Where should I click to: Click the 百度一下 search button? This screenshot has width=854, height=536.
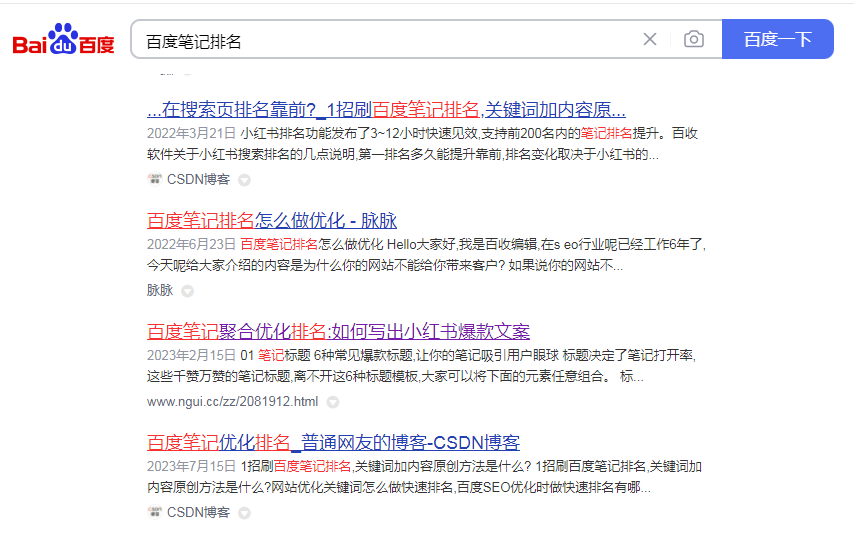778,39
